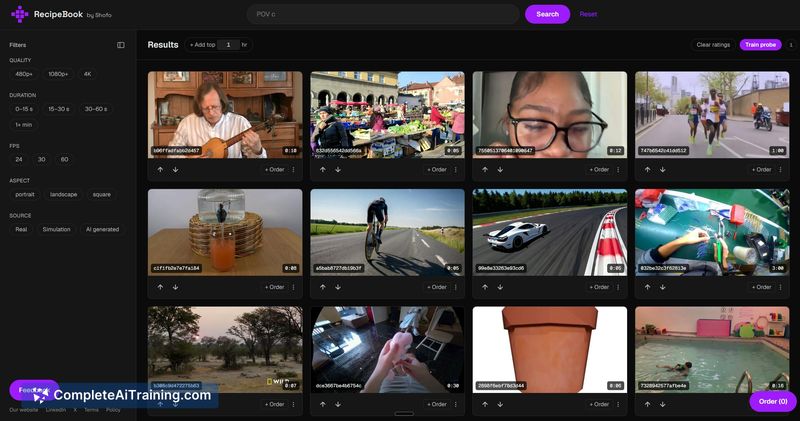Open the woman with glasses thumbnail
The width and height of the screenshot is (800, 421).
click(549, 115)
